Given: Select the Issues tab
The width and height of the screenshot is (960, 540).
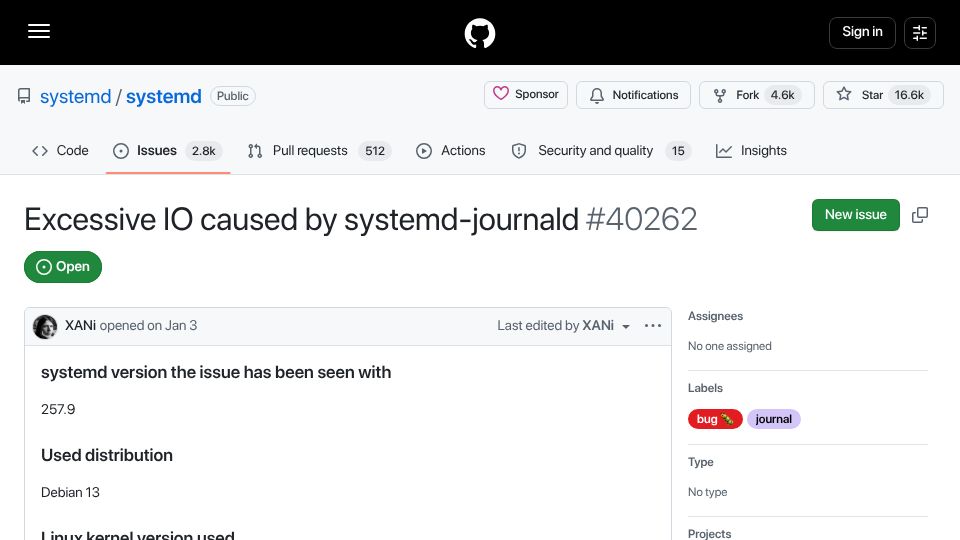Looking at the screenshot, I should point(168,151).
